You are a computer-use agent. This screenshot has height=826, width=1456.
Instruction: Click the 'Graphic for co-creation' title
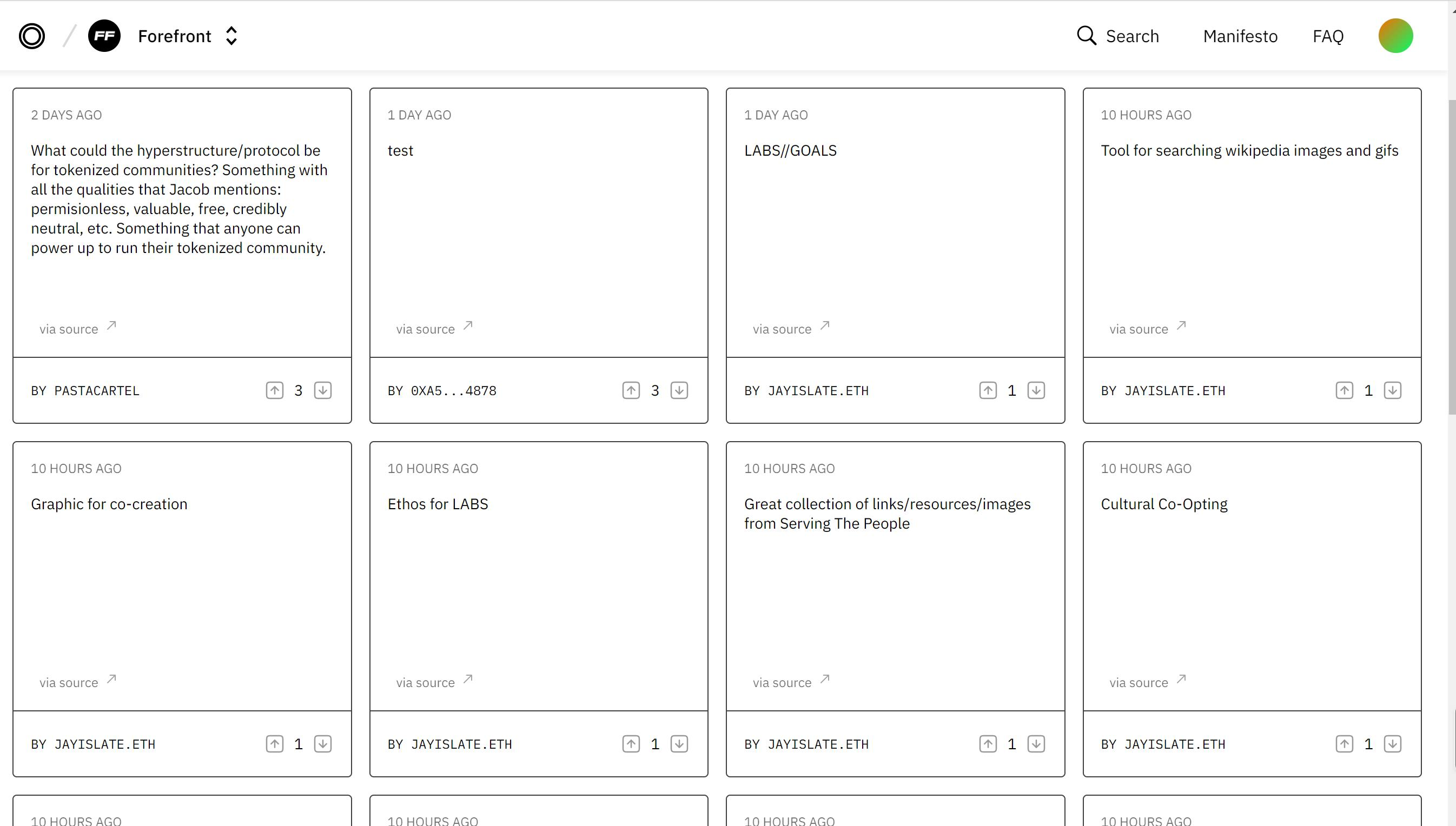109,504
